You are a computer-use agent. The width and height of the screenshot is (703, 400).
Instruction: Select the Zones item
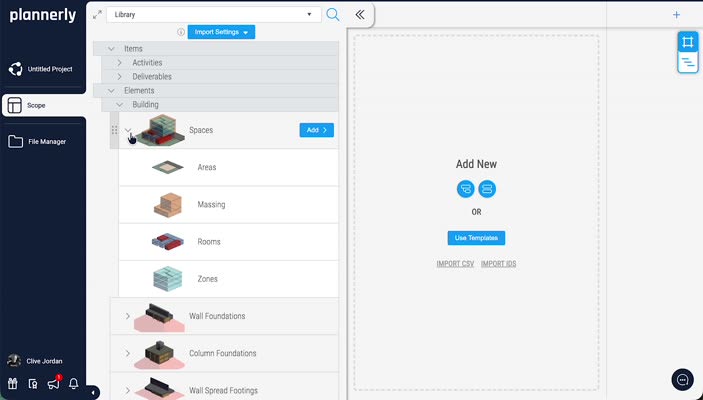(x=228, y=279)
